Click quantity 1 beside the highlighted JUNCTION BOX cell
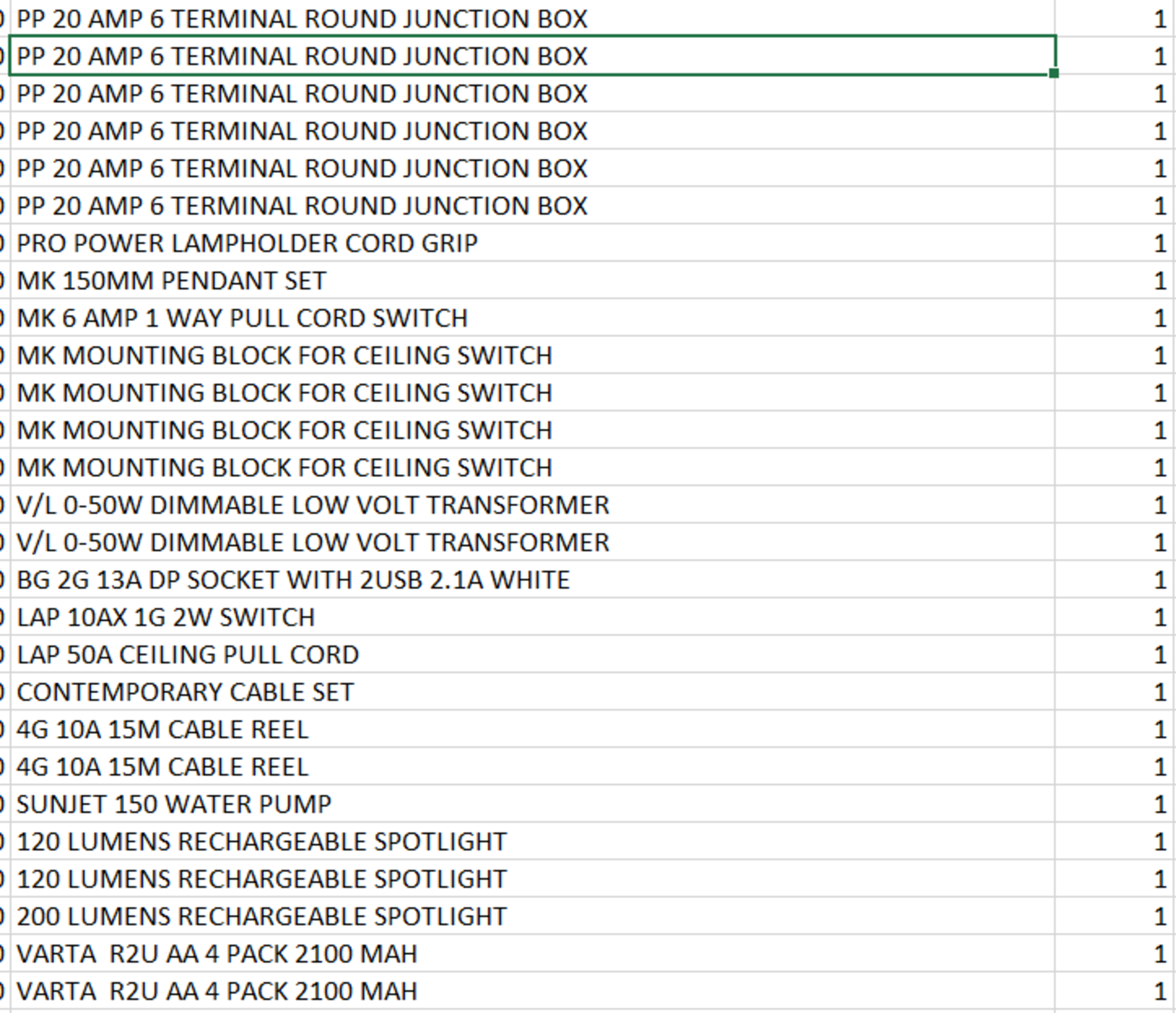 [x=1114, y=56]
